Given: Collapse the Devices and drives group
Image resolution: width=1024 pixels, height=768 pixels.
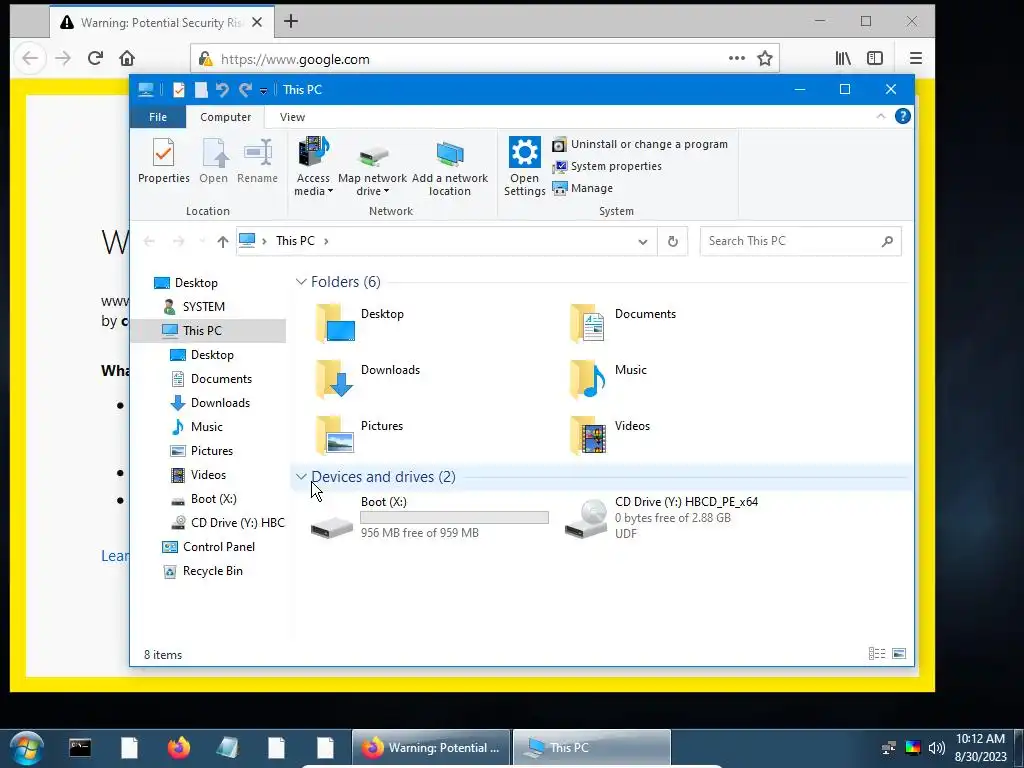Looking at the screenshot, I should (301, 477).
